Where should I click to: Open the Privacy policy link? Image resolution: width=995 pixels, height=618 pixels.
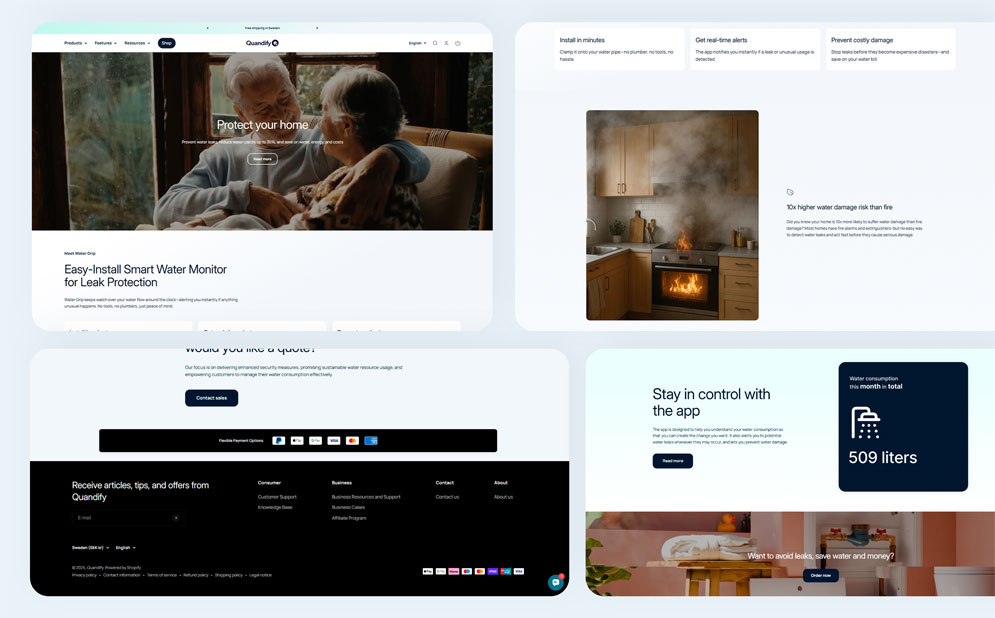(x=84, y=575)
